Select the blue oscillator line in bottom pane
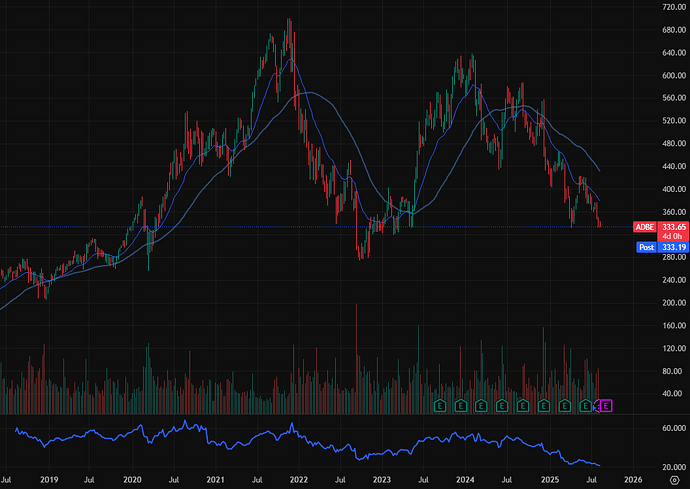The width and height of the screenshot is (690, 489). tap(300, 440)
